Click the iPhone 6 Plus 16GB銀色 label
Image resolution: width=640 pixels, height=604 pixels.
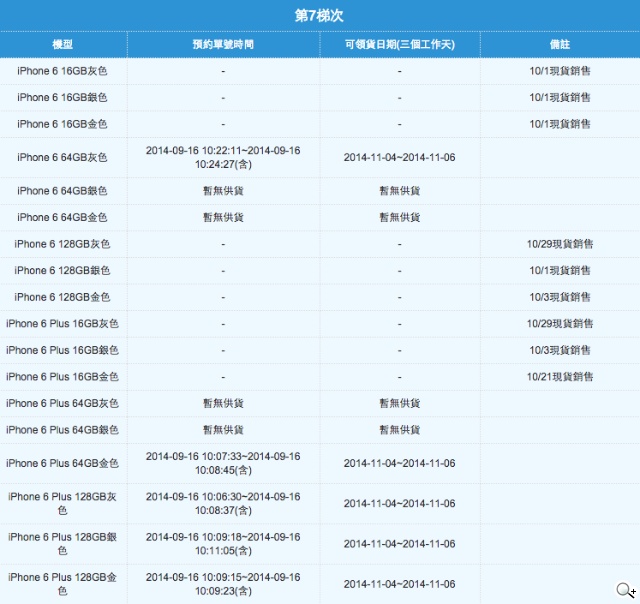click(62, 350)
